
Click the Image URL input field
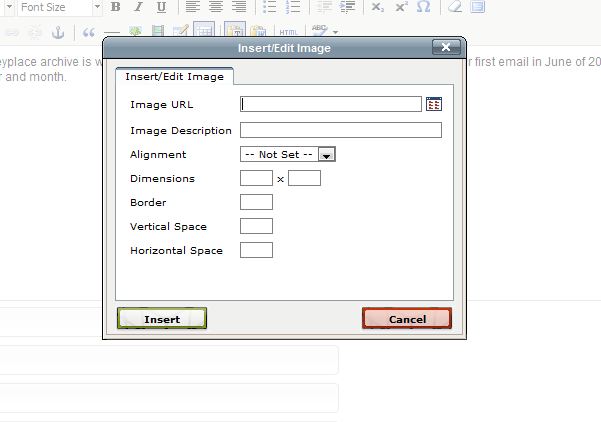pyautogui.click(x=331, y=103)
